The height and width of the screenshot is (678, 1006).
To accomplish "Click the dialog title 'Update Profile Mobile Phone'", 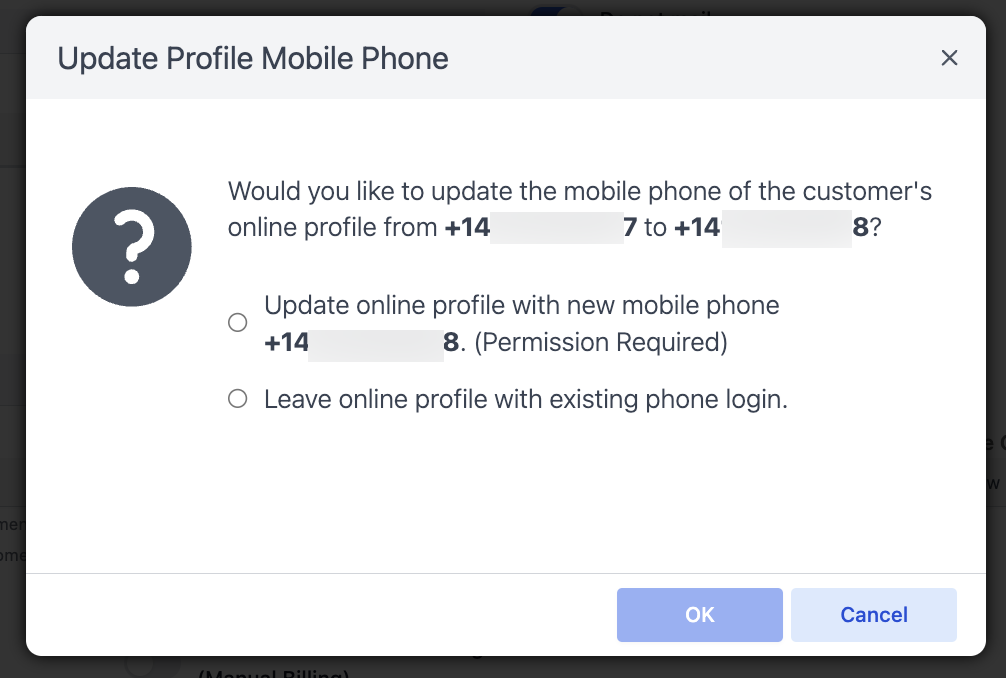I will pyautogui.click(x=253, y=58).
